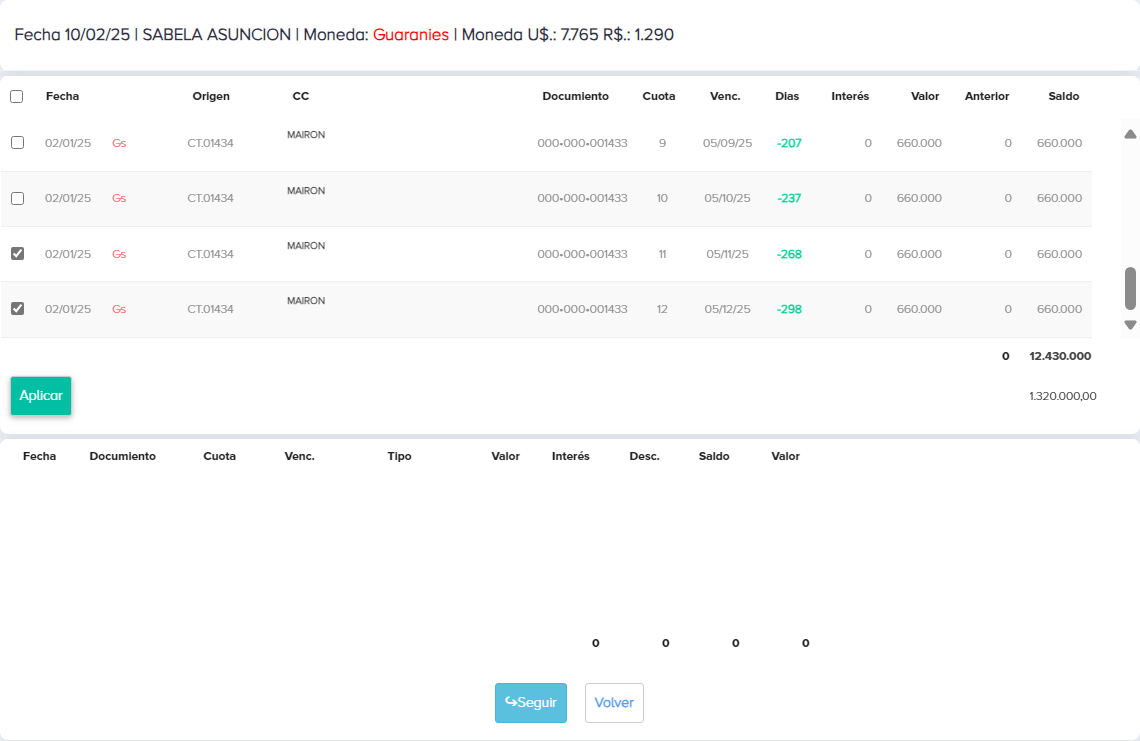This screenshot has width=1140, height=741.
Task: Click the -268 days value
Action: (x=789, y=255)
